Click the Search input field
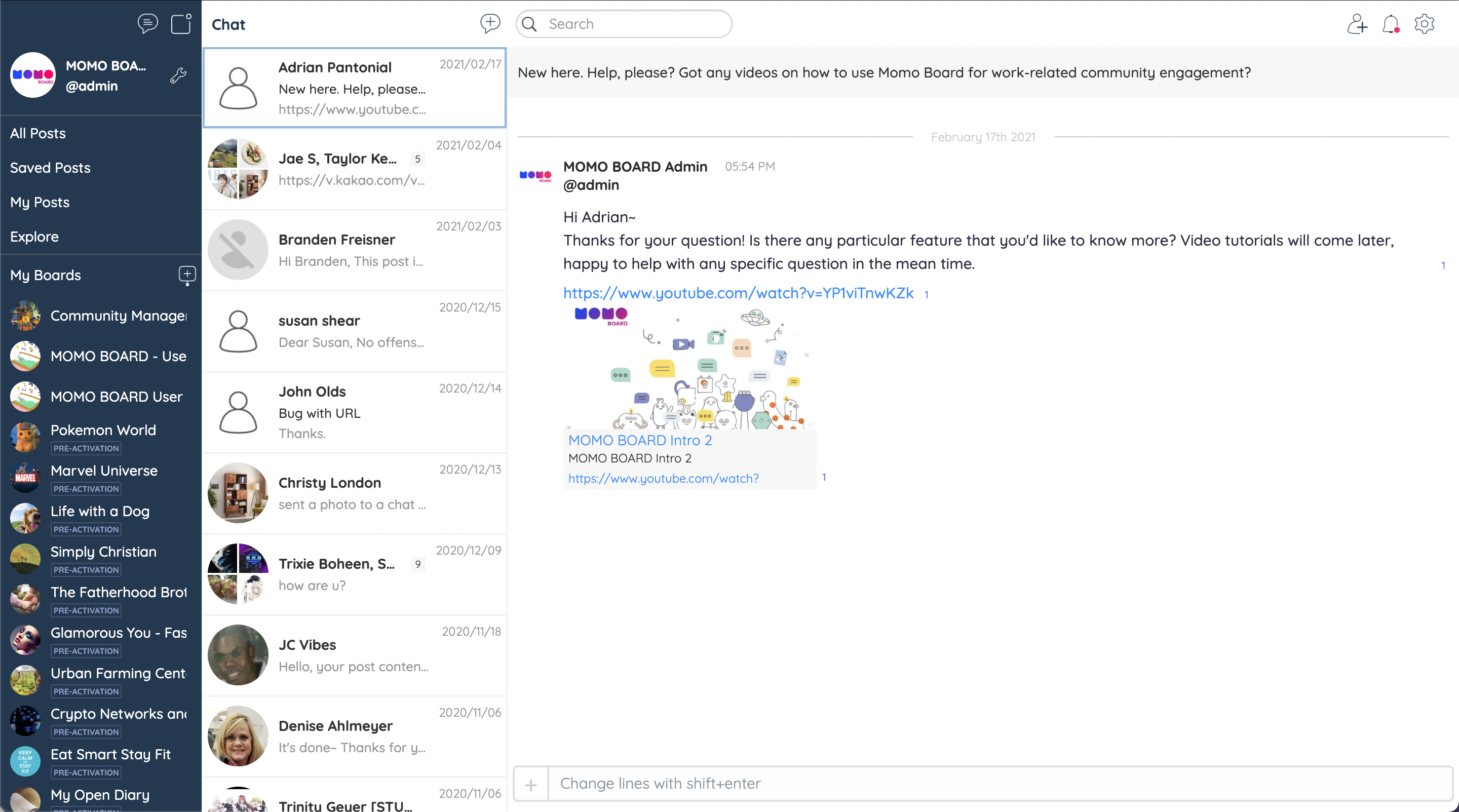The height and width of the screenshot is (812, 1459). pyautogui.click(x=623, y=24)
